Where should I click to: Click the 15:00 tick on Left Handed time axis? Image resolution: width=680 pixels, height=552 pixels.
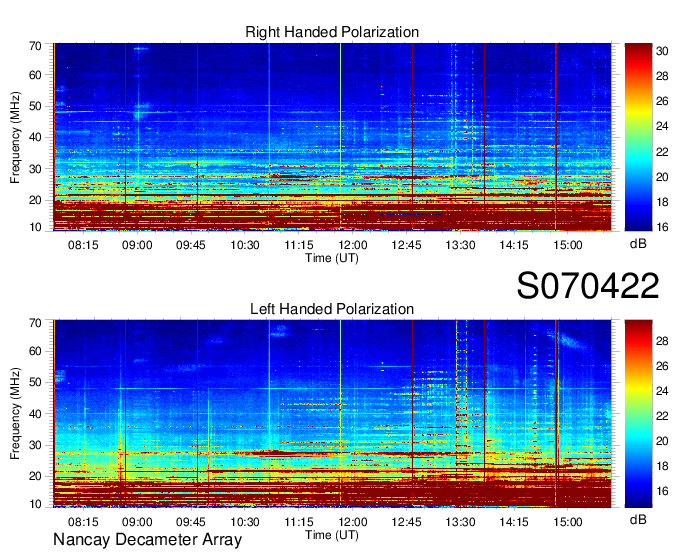[568, 522]
